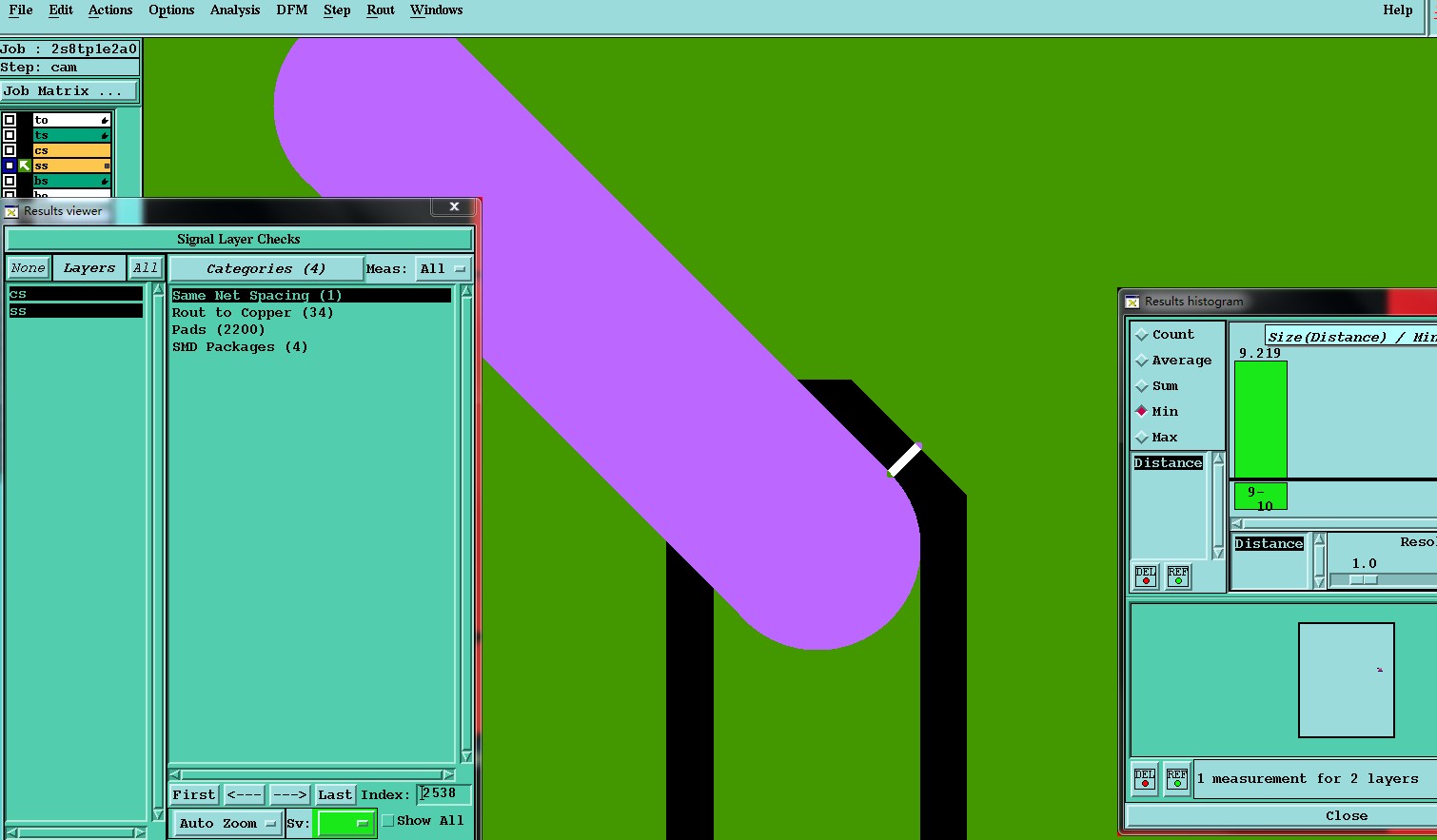
Task: Select the Sum histogram option
Action: click(x=1142, y=386)
